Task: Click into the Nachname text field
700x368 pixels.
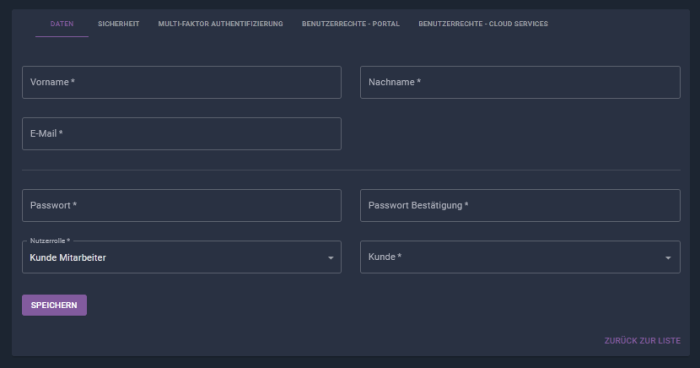Action: 520,82
